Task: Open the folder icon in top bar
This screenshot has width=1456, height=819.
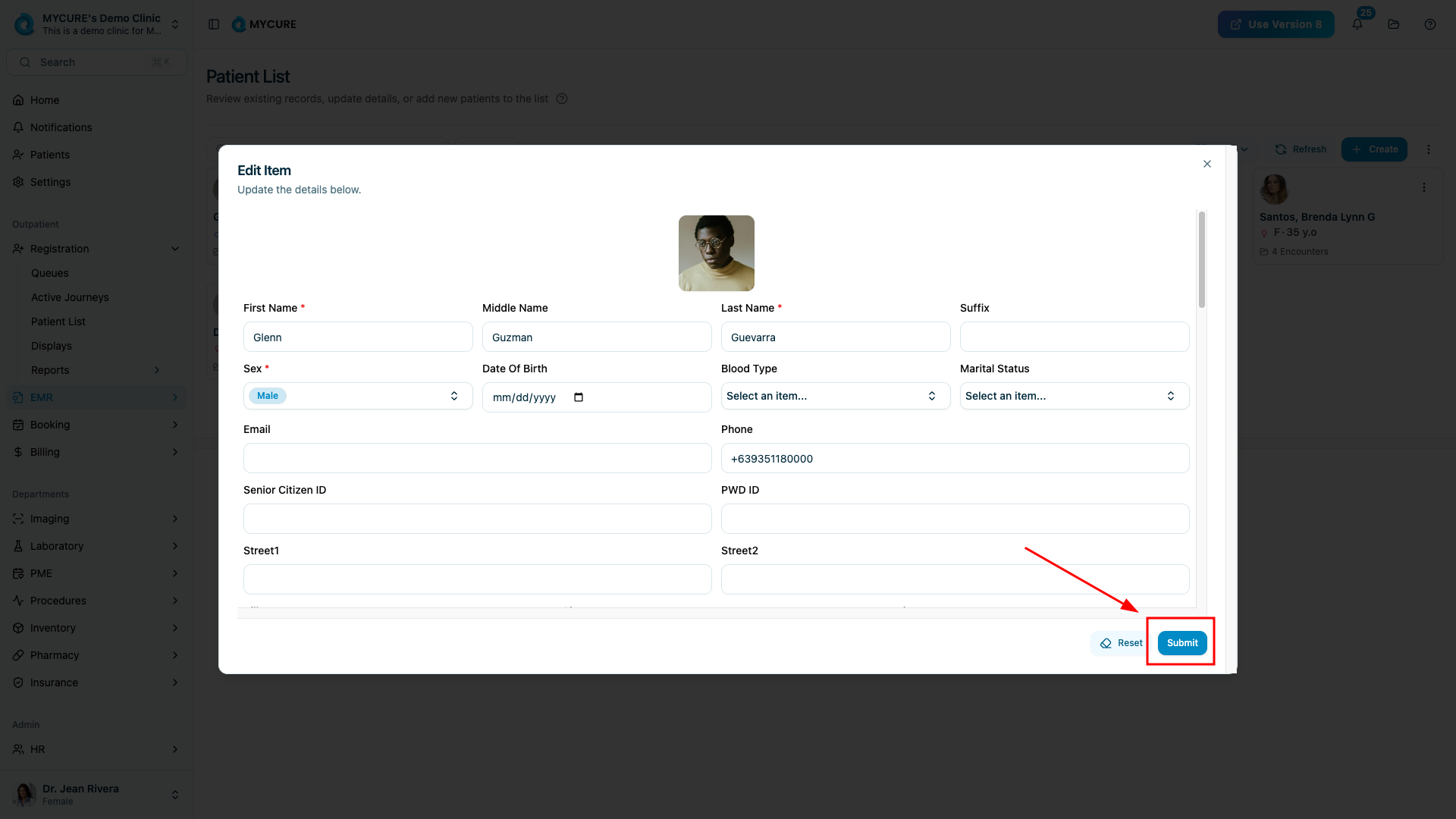Action: pos(1394,24)
